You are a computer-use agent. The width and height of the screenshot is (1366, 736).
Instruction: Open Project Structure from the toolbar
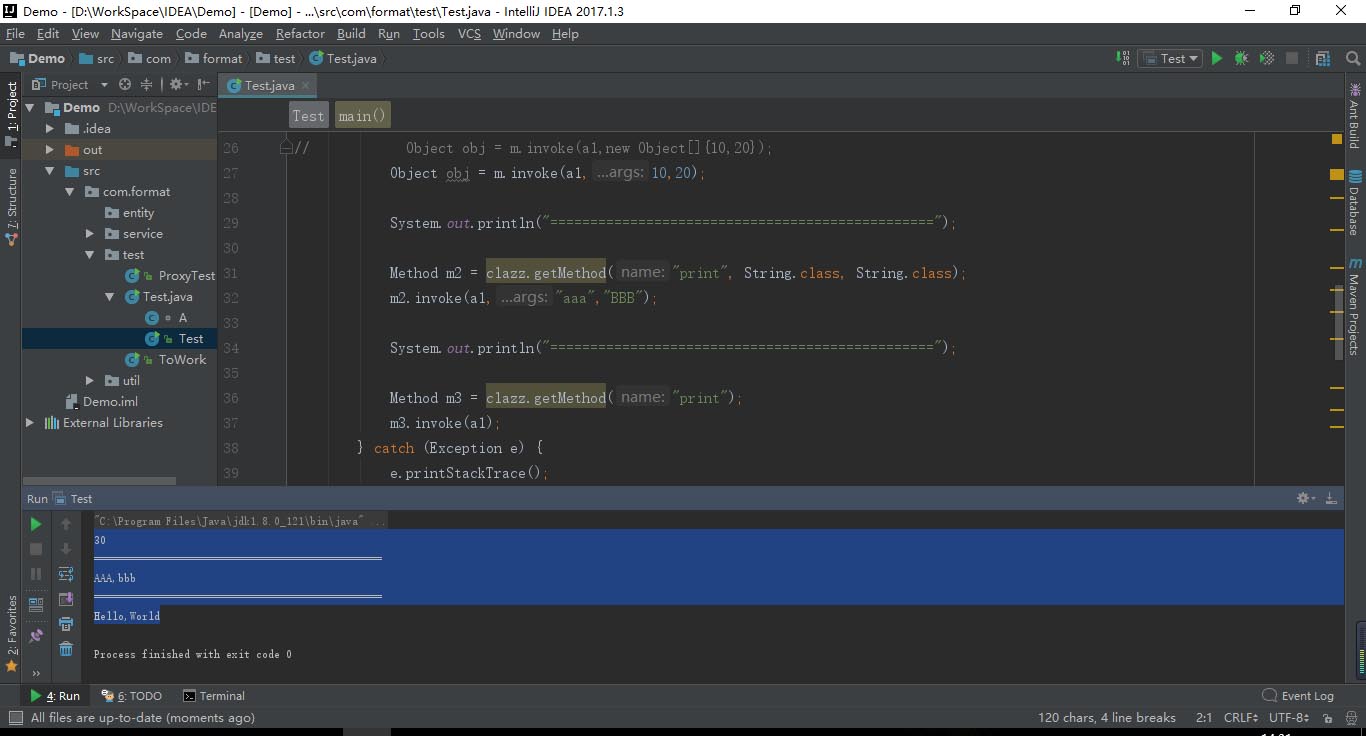pyautogui.click(x=1323, y=59)
